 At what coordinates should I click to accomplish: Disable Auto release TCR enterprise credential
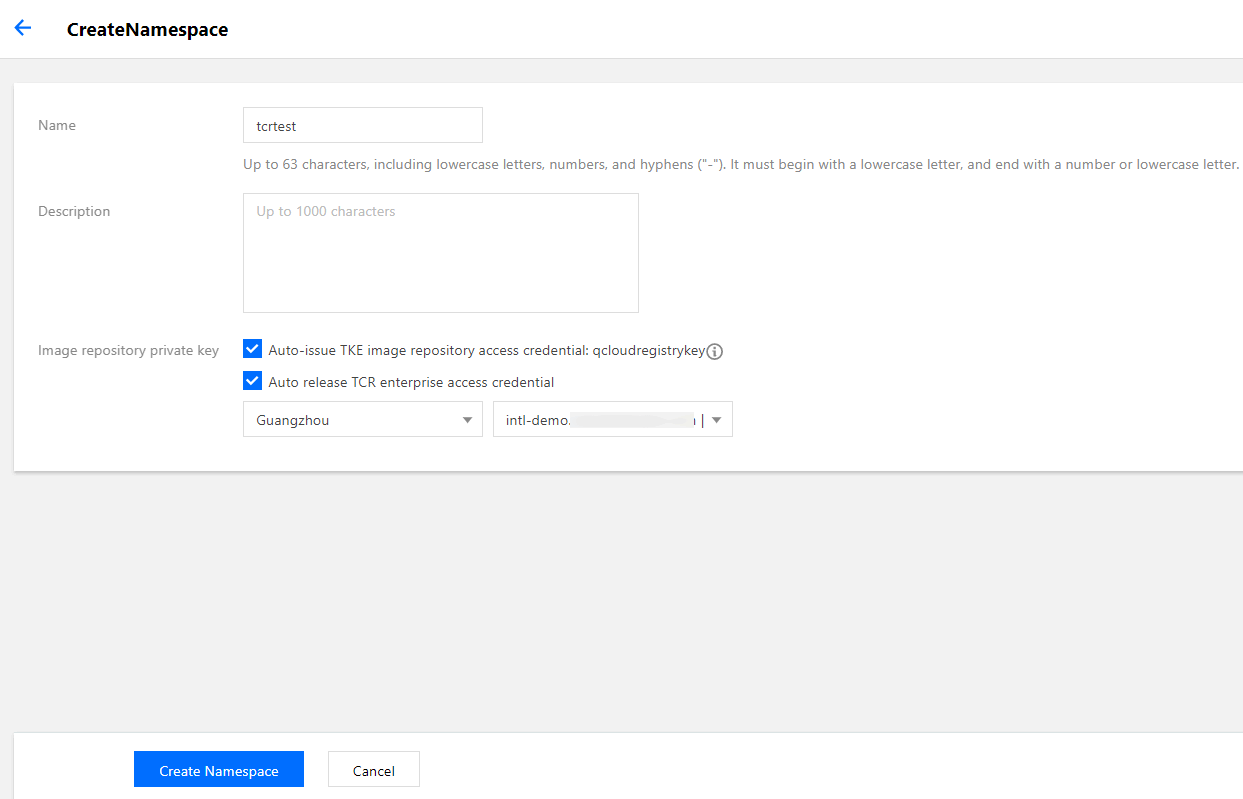click(x=253, y=381)
